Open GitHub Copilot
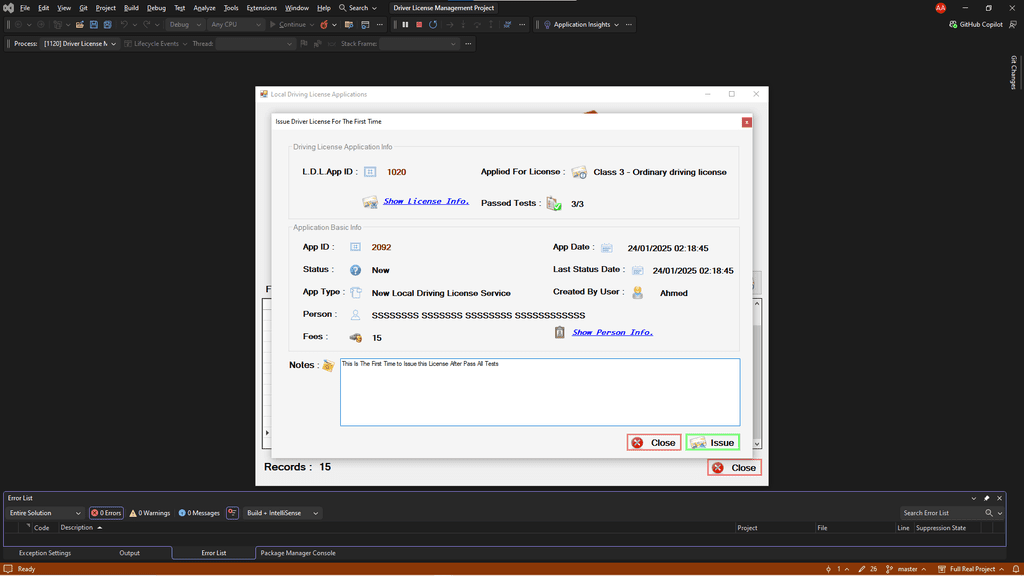This screenshot has width=1024, height=576. coord(975,24)
